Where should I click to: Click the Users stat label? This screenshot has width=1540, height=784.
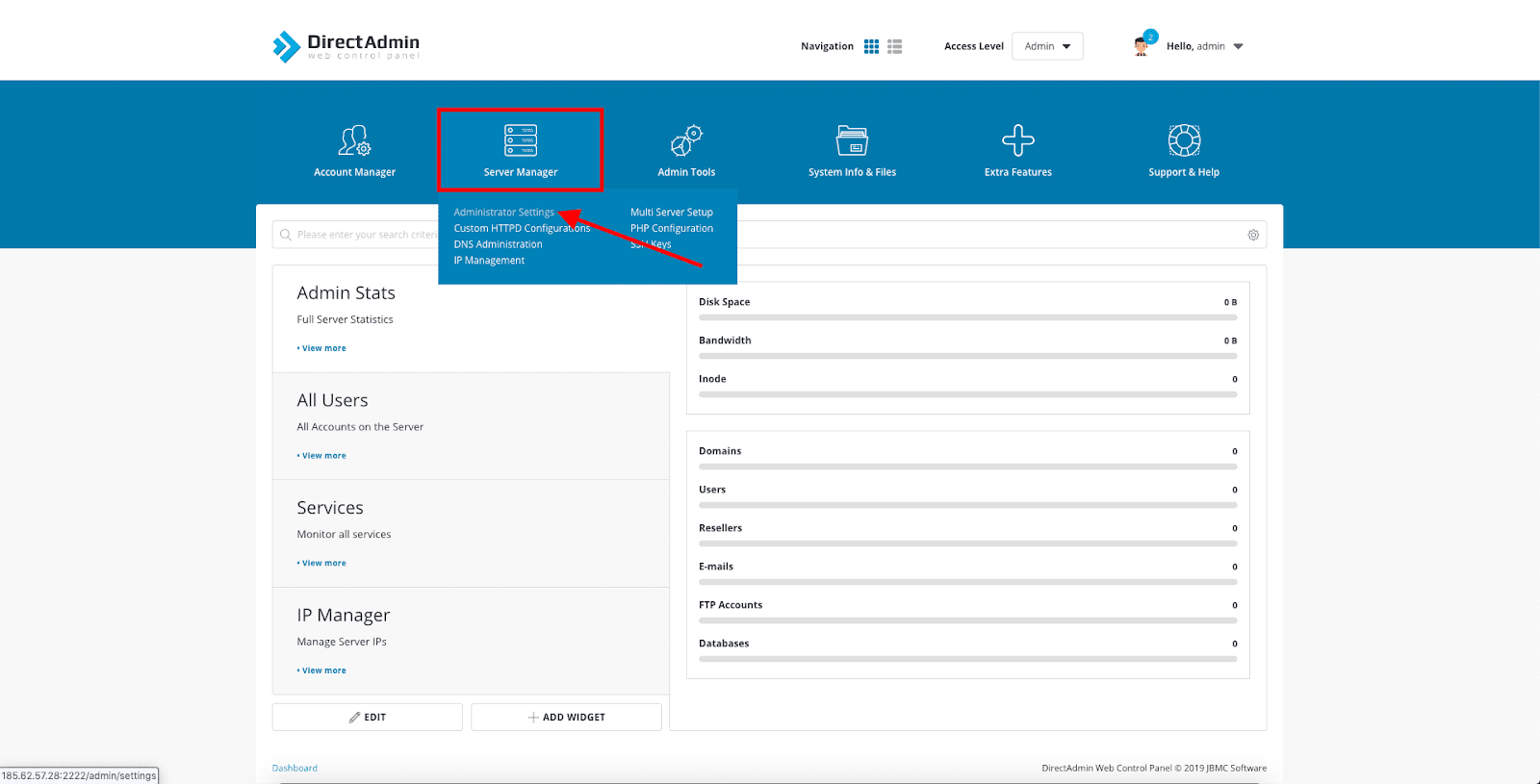click(712, 490)
